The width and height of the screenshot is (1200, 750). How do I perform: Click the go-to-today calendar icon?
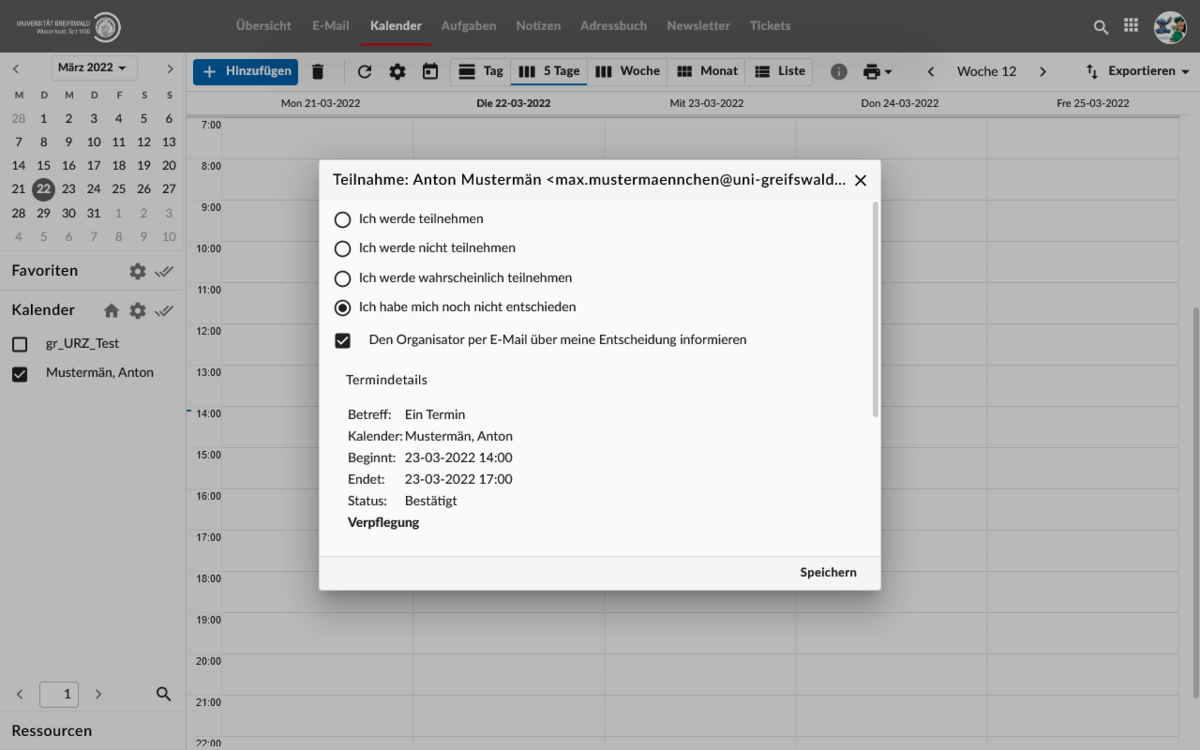click(x=430, y=72)
